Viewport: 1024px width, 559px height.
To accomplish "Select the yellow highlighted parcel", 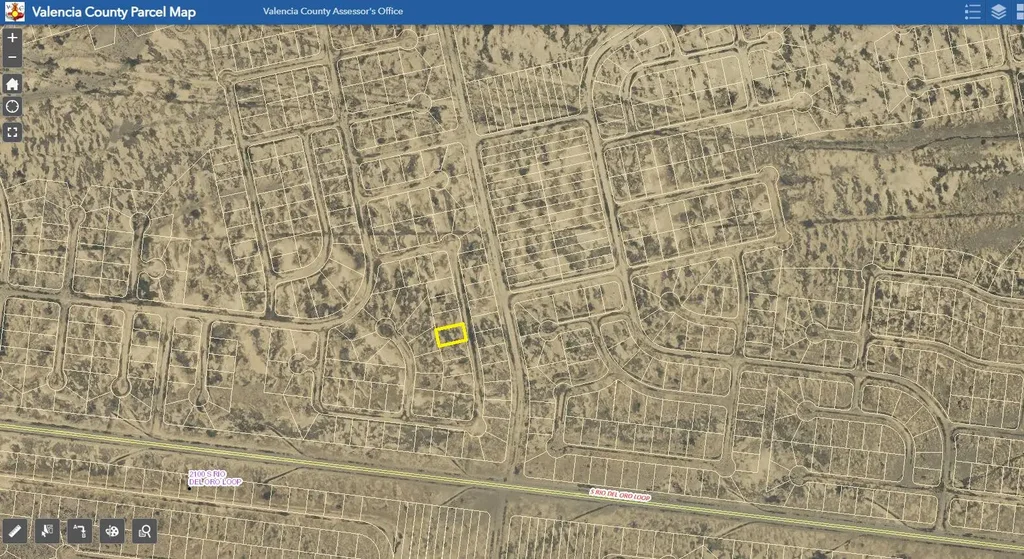I will coord(452,335).
